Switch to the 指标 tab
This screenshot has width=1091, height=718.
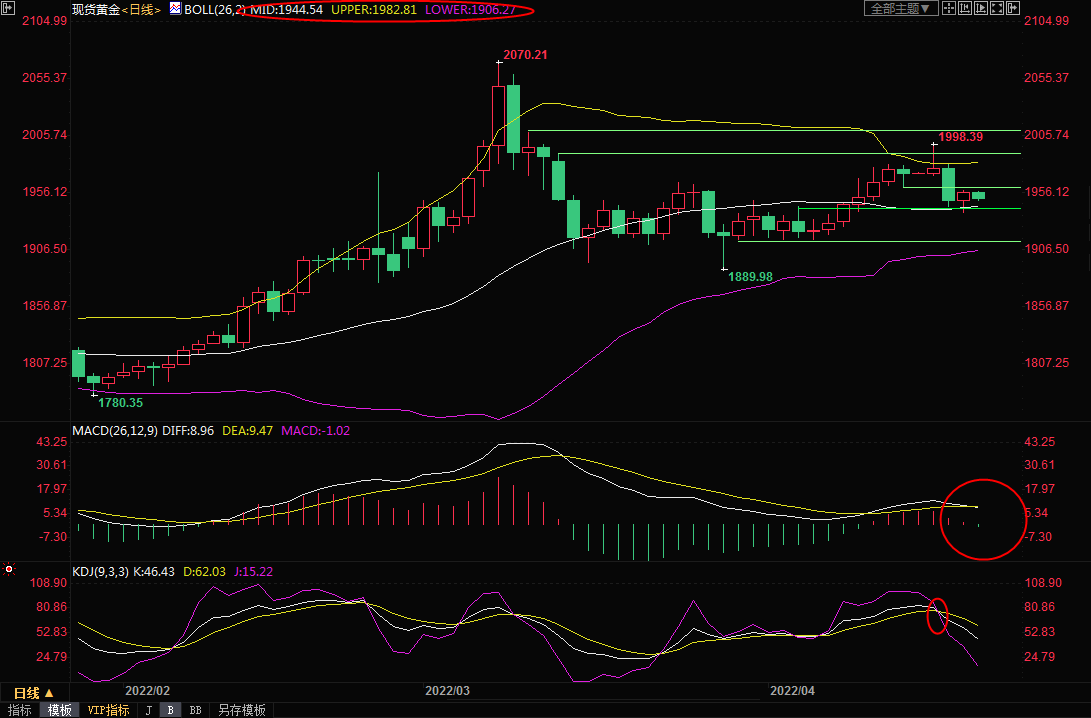[19, 710]
